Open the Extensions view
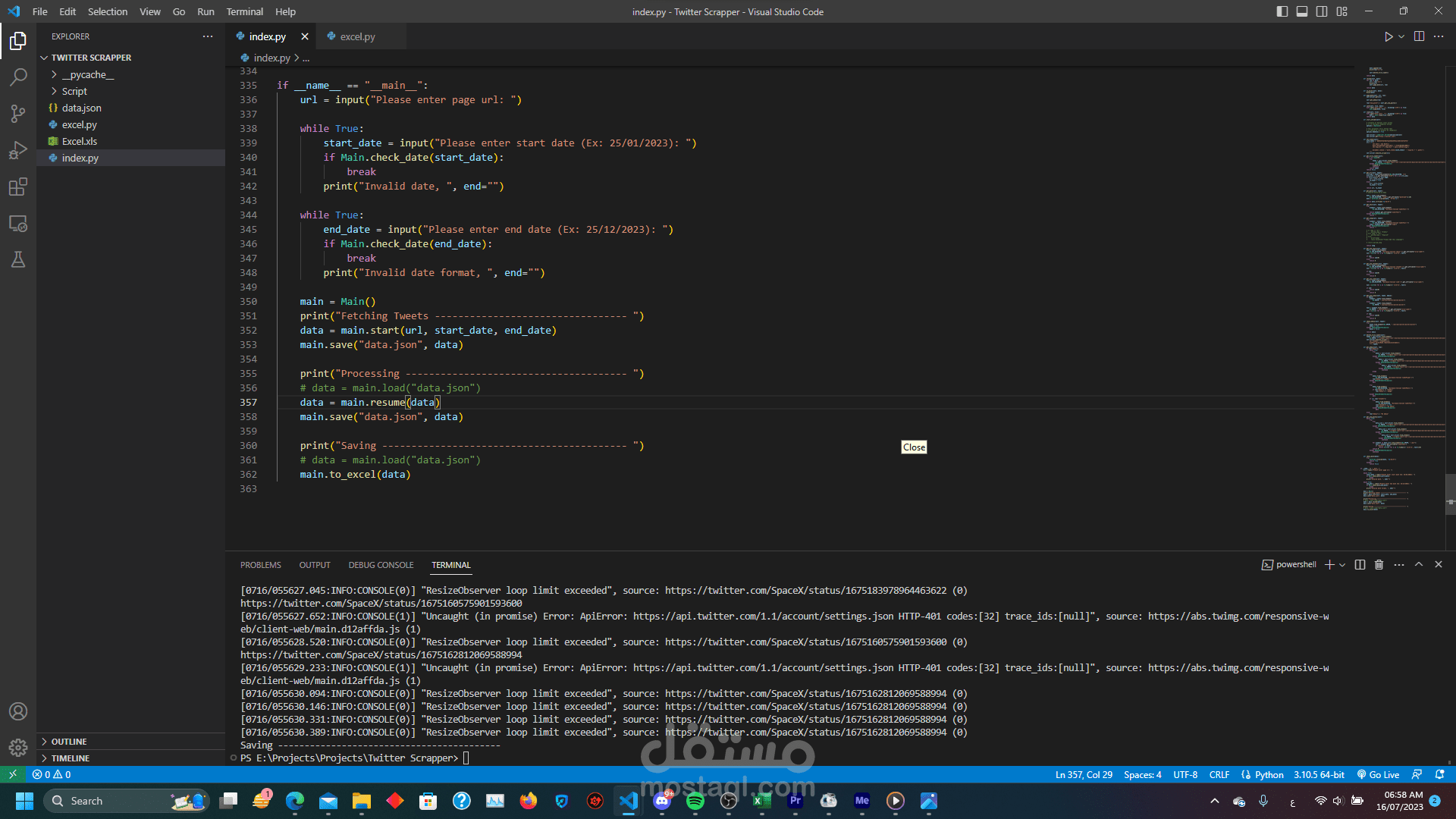The image size is (1456, 819). click(x=18, y=187)
